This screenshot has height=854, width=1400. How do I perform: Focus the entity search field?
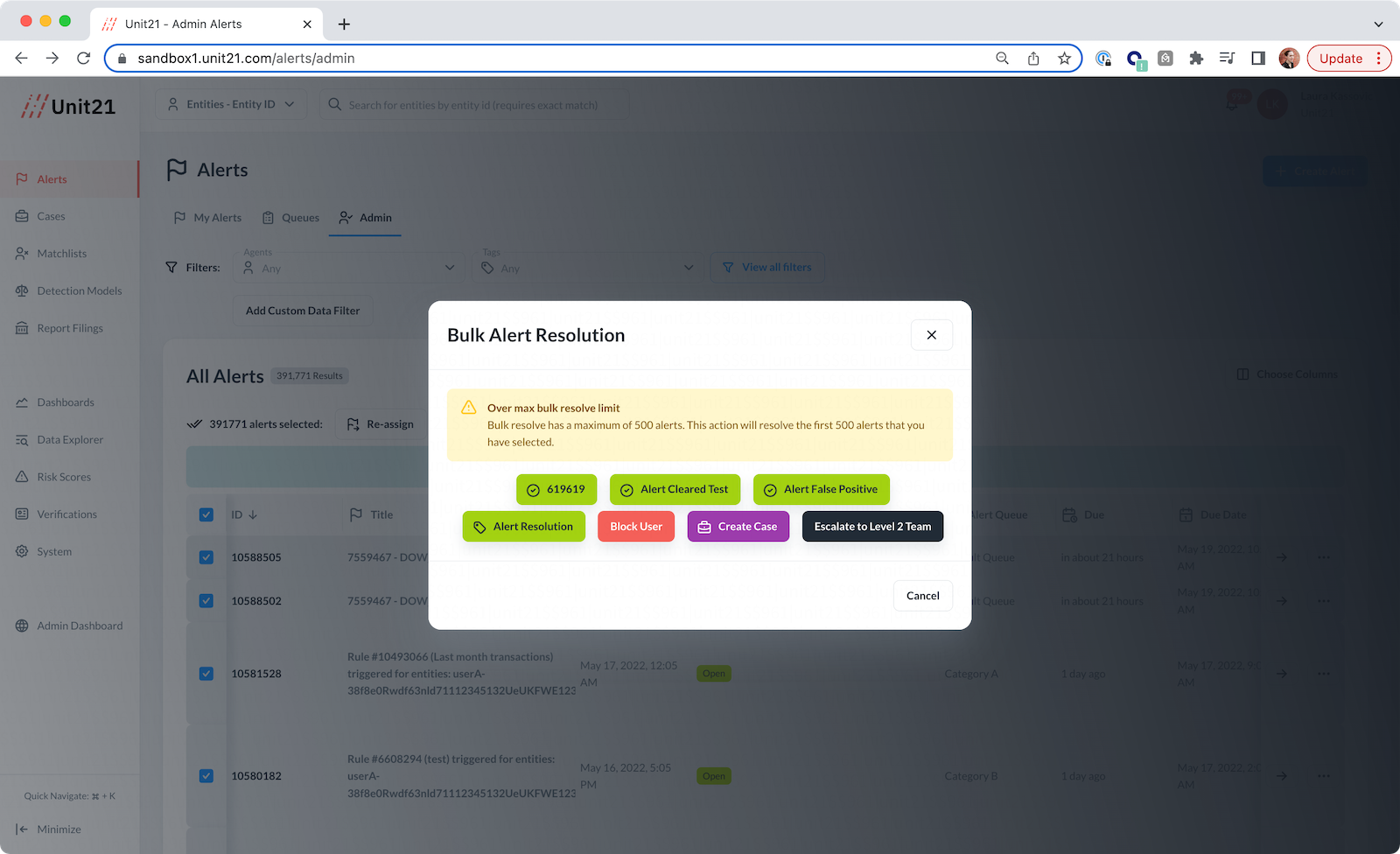[473, 105]
